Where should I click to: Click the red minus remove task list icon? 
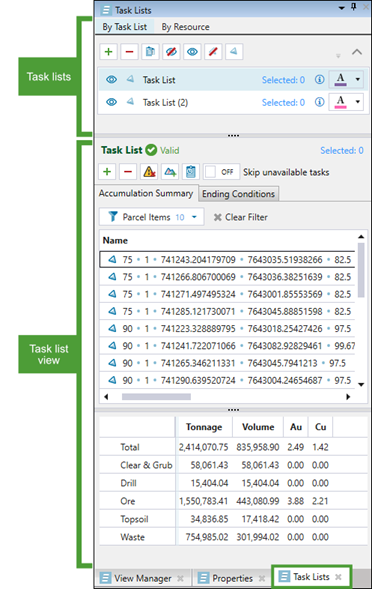(129, 52)
